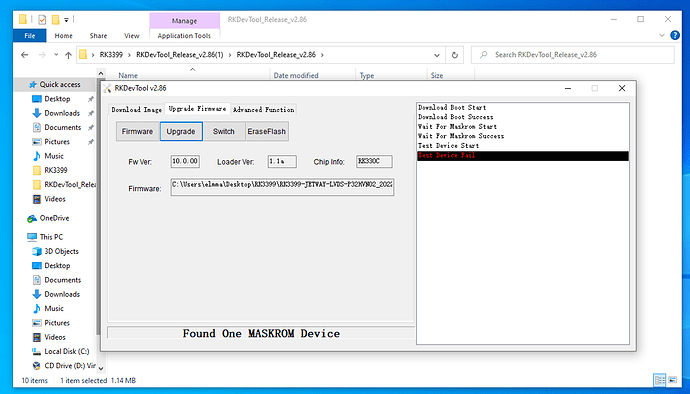This screenshot has width=690, height=394.
Task: Open pinned Desktop under Quick access
Action: click(57, 99)
